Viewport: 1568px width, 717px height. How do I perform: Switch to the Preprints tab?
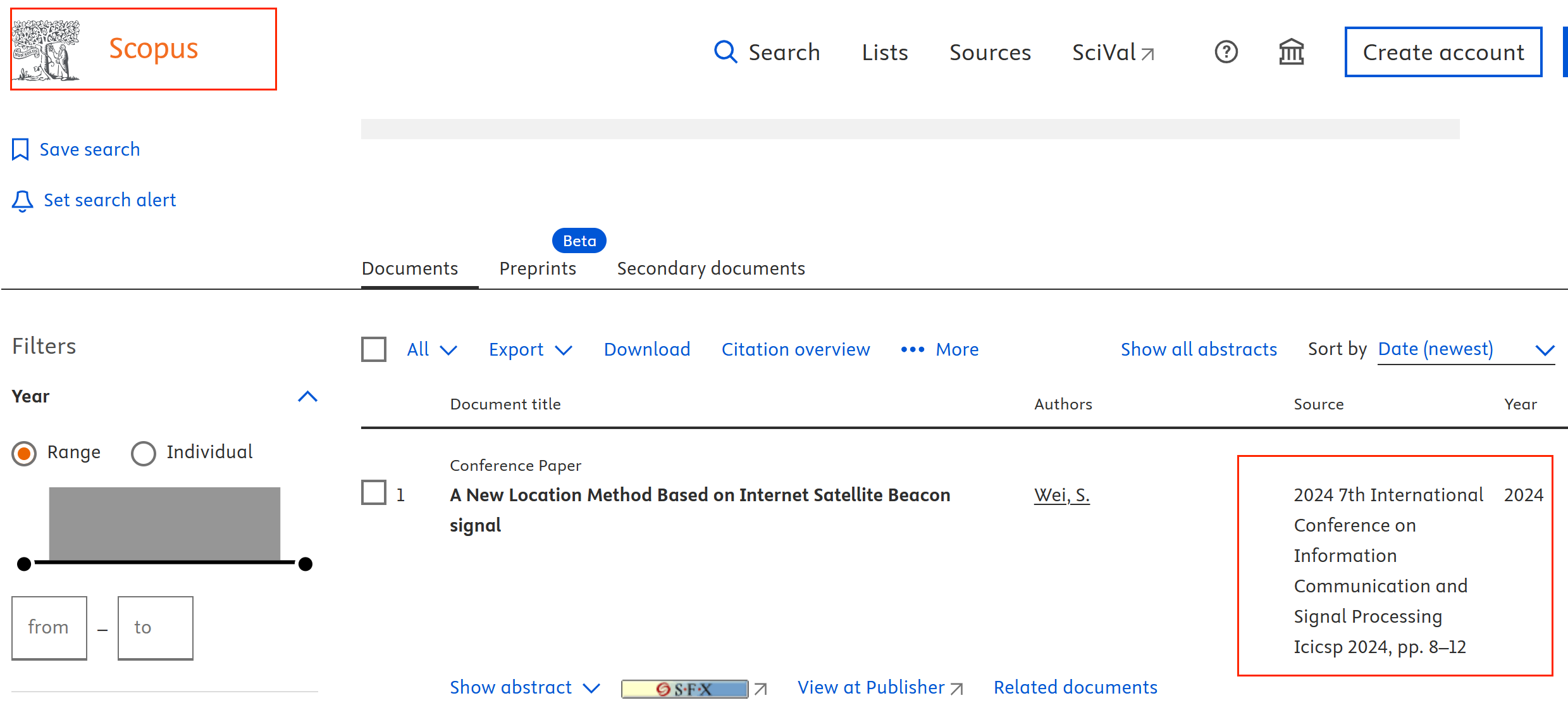pos(538,268)
